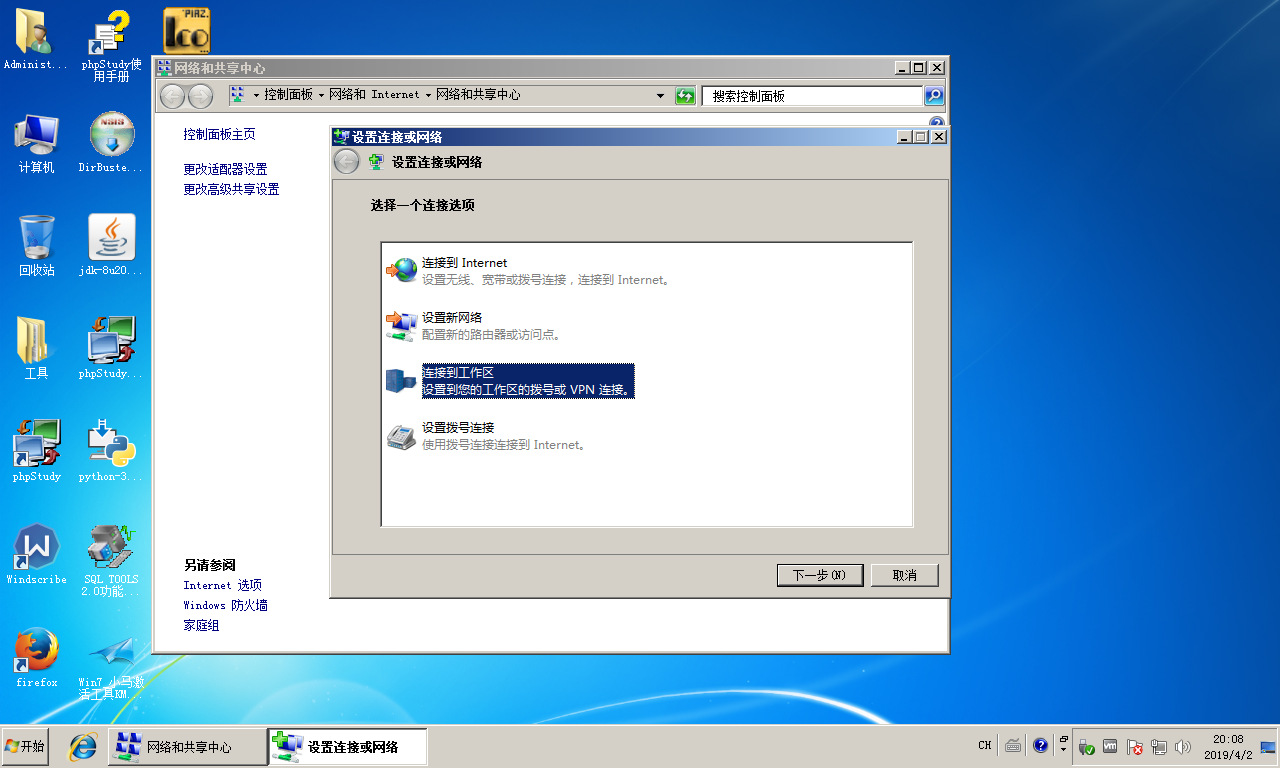Open Internet Explorer from the taskbar
Screen dimensions: 1280x768
[82, 746]
